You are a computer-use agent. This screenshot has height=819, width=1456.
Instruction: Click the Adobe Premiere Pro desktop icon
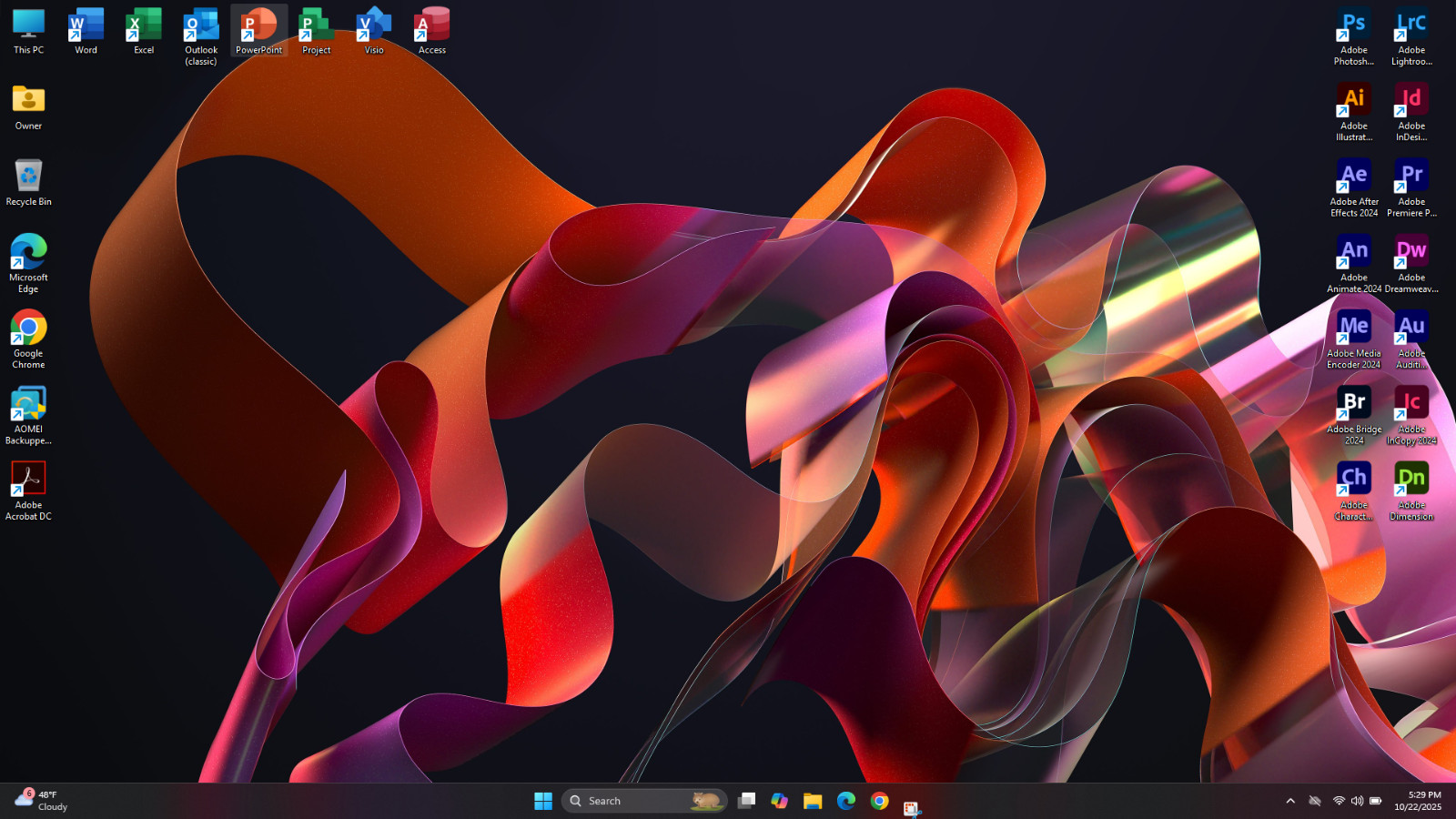(x=1411, y=187)
